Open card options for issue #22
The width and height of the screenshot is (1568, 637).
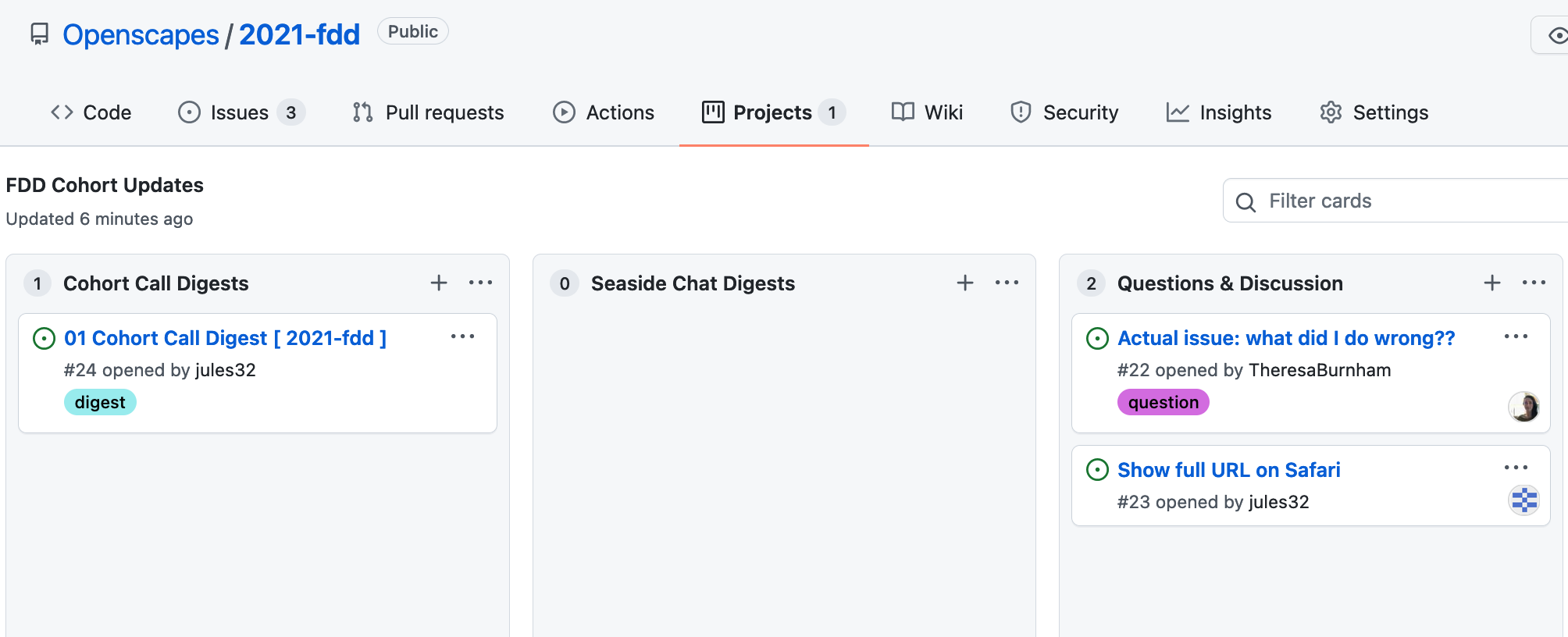[x=1515, y=336]
